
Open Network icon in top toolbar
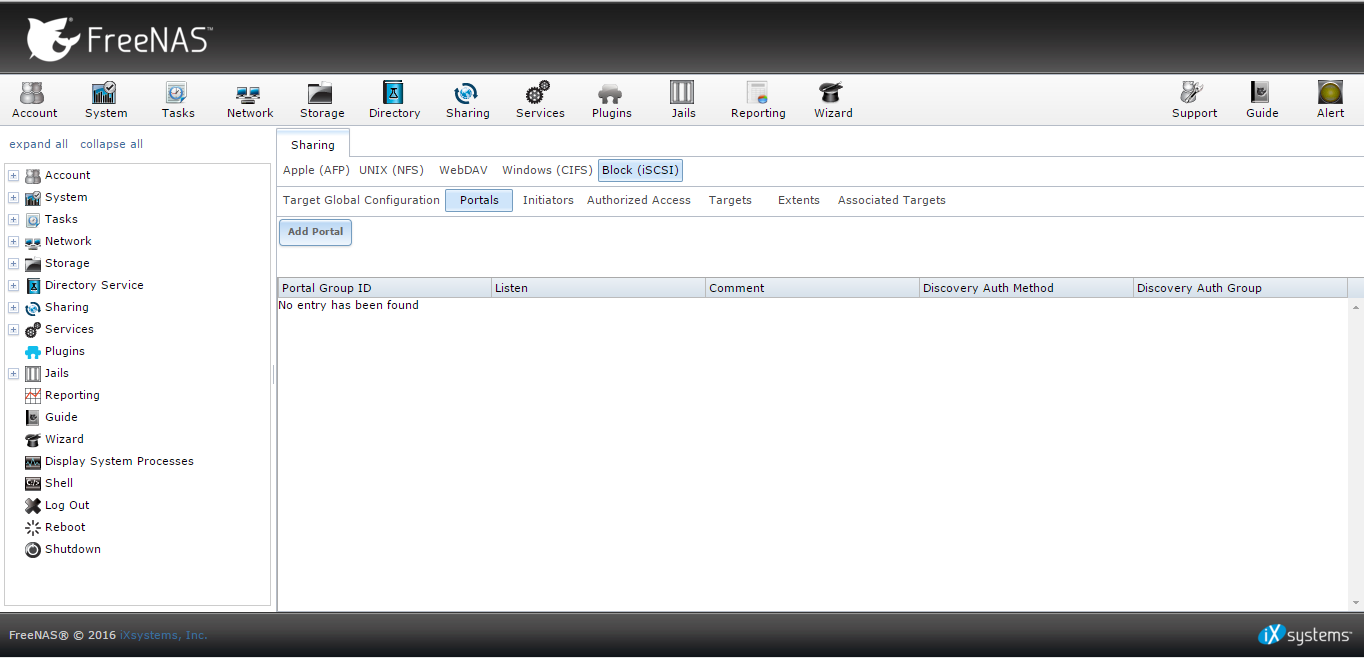pyautogui.click(x=250, y=100)
